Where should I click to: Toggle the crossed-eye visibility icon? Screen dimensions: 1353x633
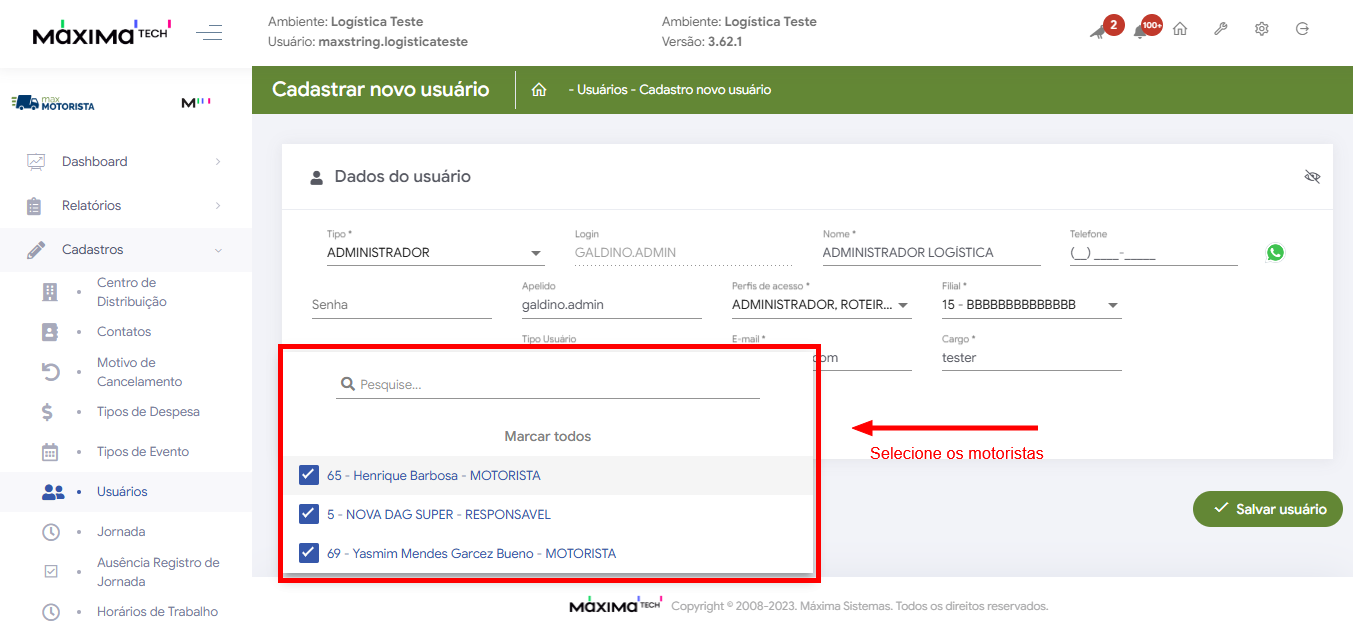1313,177
